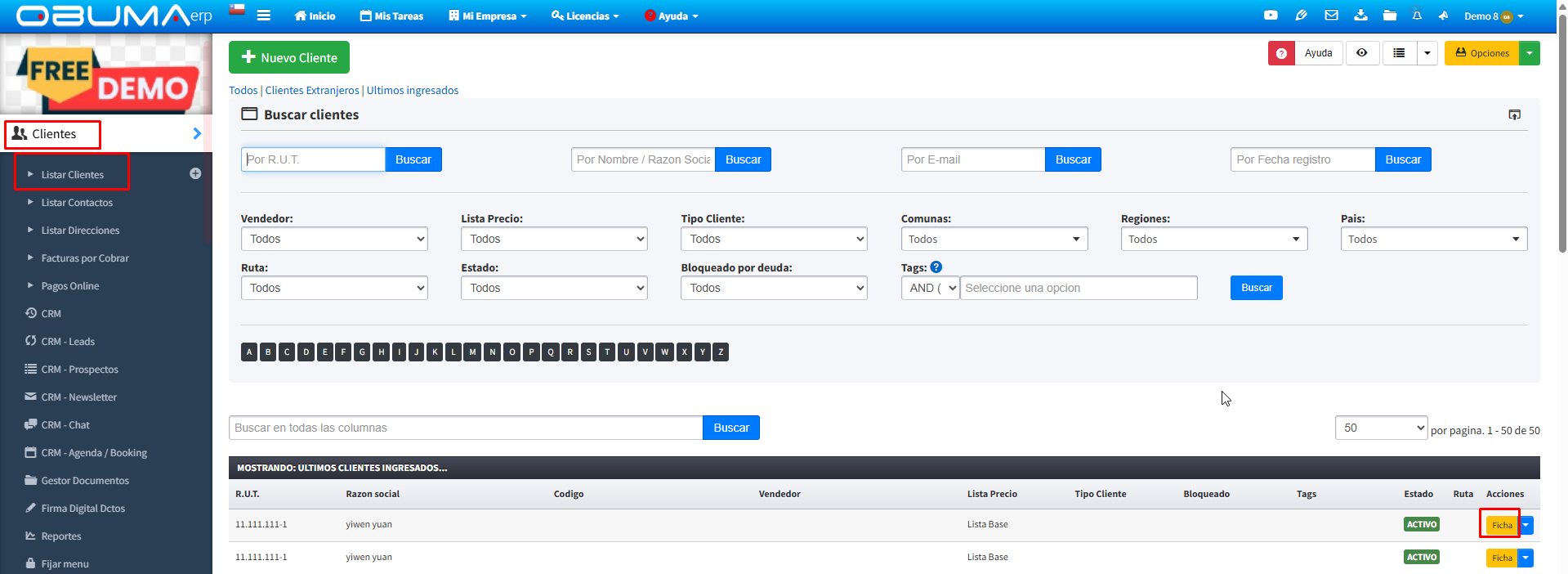
Task: Toggle the hamburger sidebar menu icon
Action: click(263, 16)
